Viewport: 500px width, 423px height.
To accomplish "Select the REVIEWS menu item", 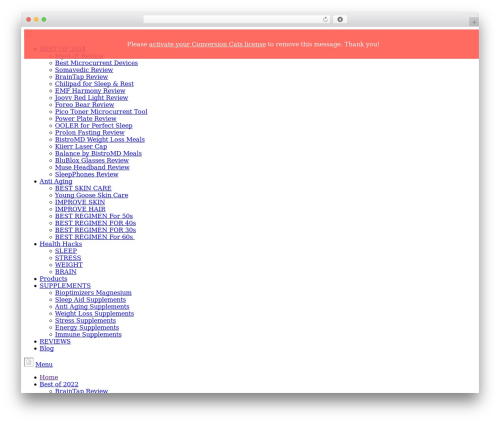I will (55, 342).
